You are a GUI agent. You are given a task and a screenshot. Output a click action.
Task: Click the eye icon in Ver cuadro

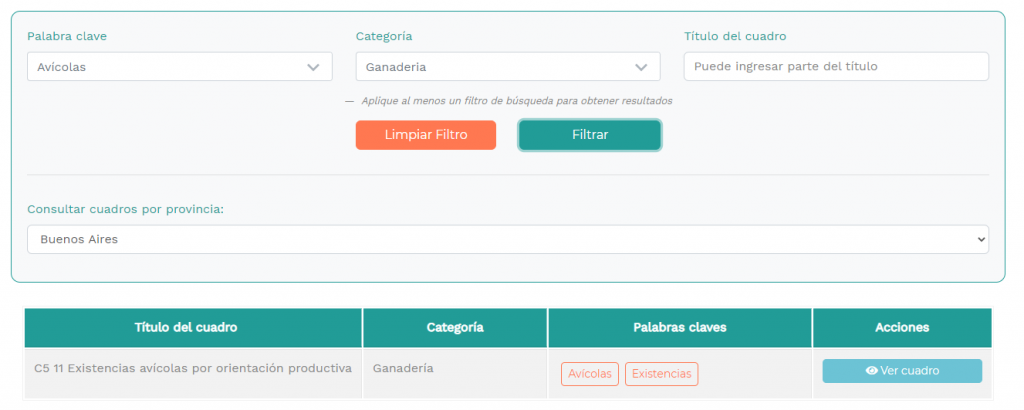click(x=871, y=371)
